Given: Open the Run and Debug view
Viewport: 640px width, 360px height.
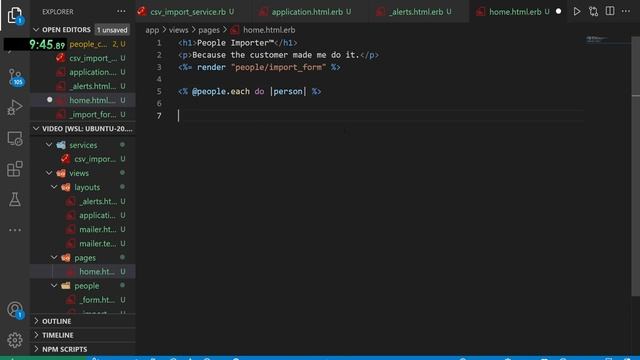Looking at the screenshot, I should coord(15,107).
